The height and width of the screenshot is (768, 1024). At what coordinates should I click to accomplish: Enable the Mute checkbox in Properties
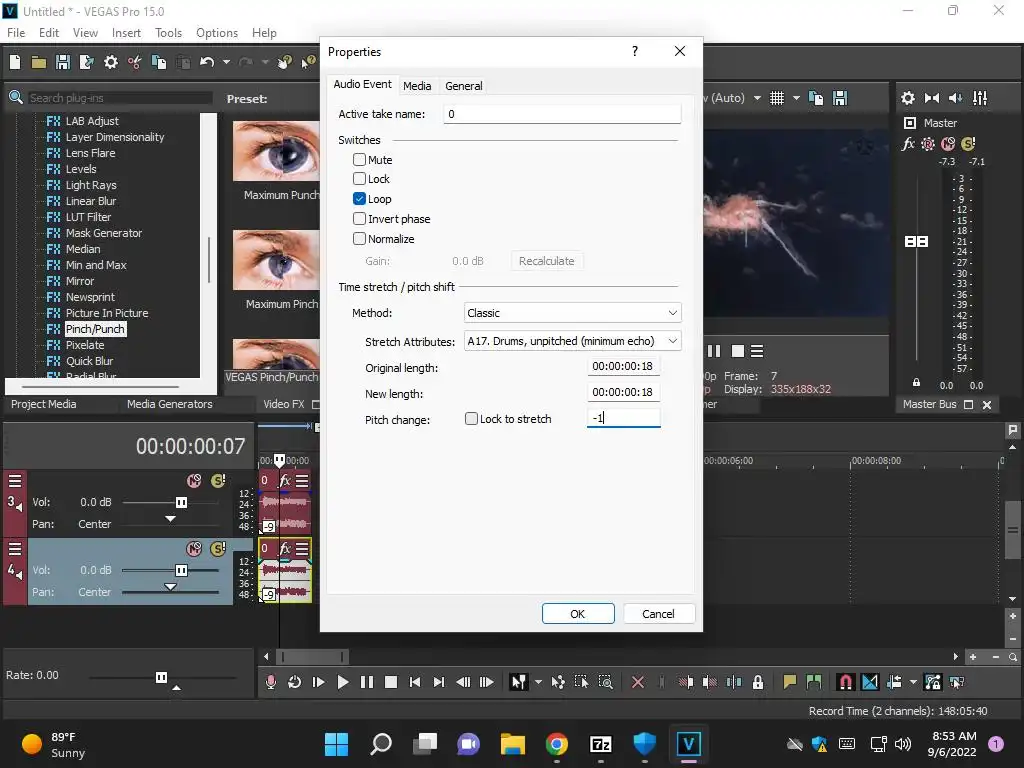(359, 159)
